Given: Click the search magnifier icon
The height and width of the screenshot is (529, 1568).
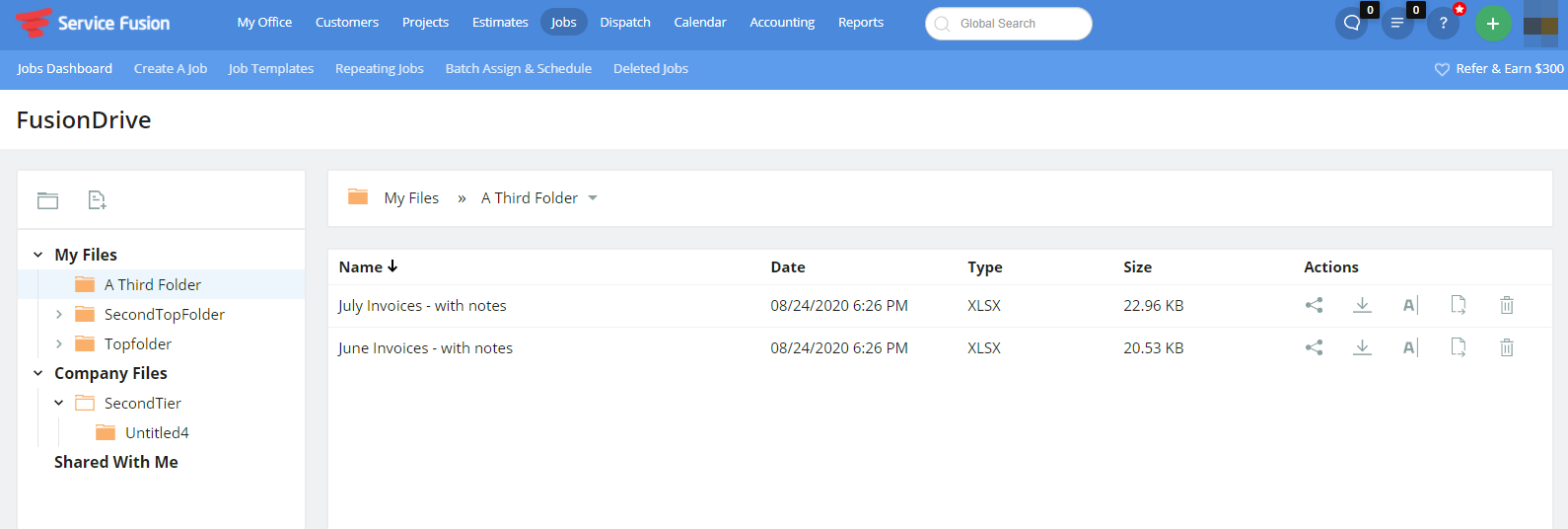Looking at the screenshot, I should 942,24.
